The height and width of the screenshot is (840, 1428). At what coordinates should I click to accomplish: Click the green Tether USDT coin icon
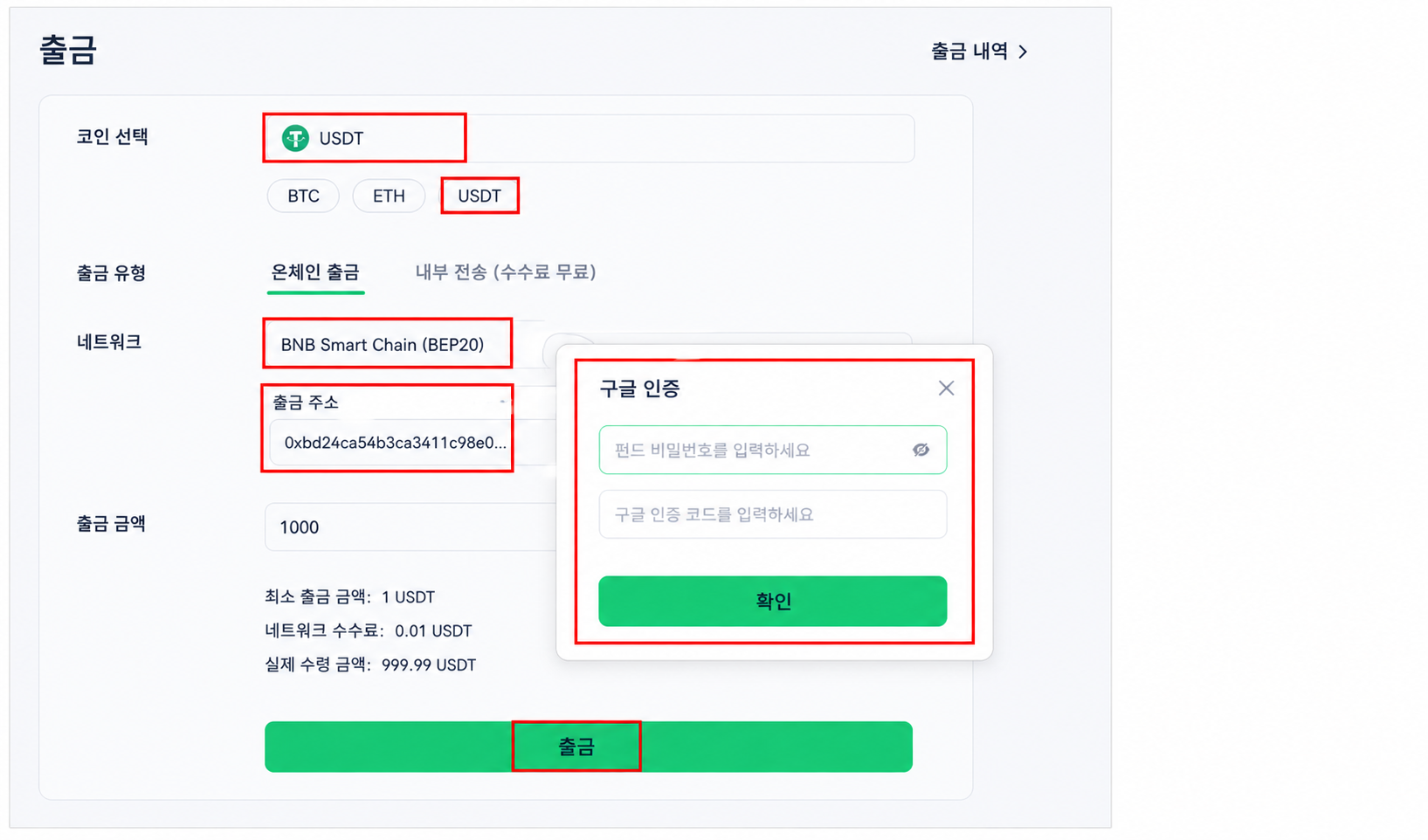[295, 138]
